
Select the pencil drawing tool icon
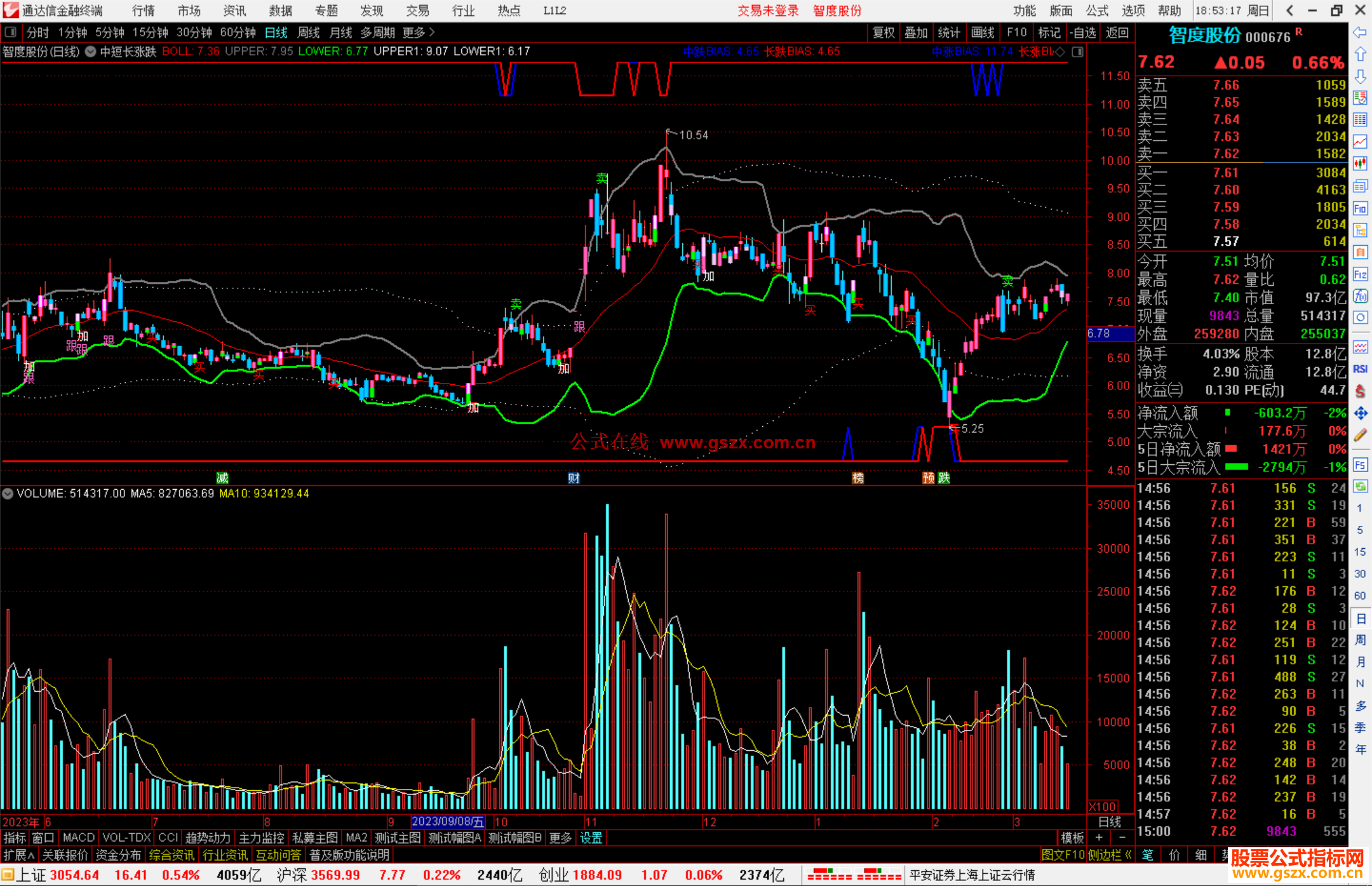pos(1360,435)
